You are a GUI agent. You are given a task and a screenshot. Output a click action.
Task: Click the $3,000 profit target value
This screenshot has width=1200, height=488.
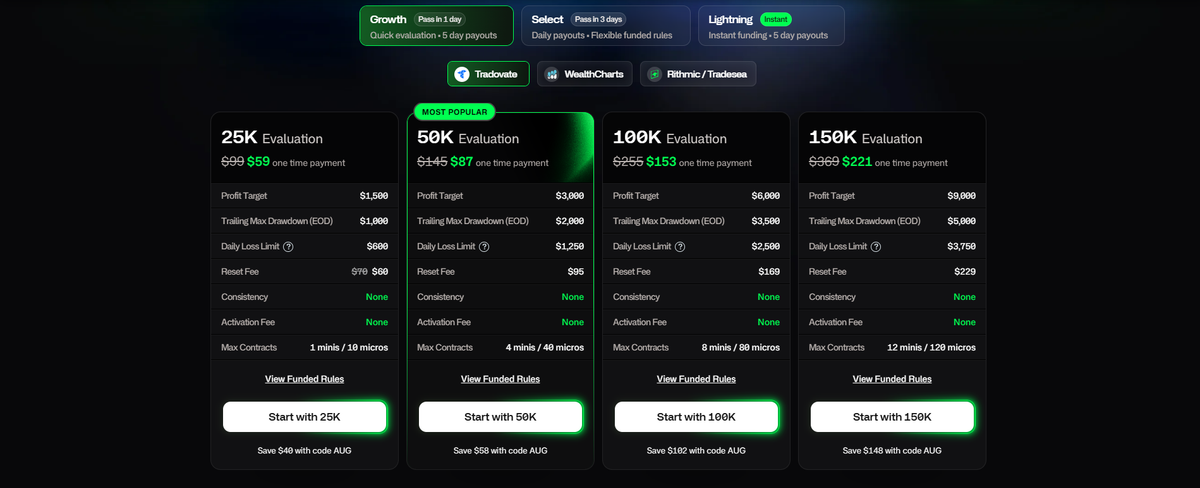pos(570,196)
